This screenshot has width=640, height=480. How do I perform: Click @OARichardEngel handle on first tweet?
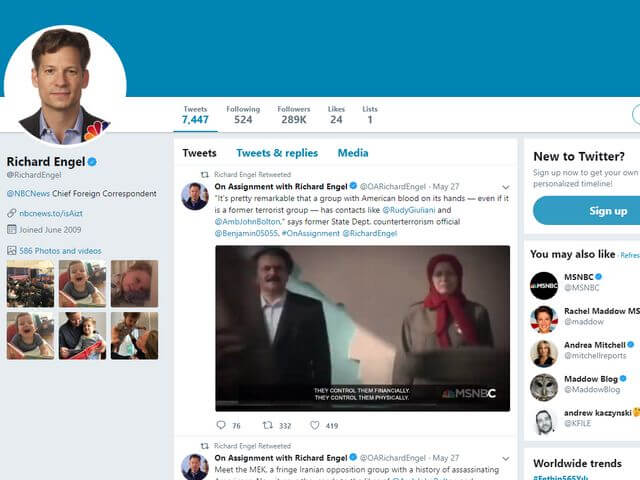pyautogui.click(x=393, y=187)
